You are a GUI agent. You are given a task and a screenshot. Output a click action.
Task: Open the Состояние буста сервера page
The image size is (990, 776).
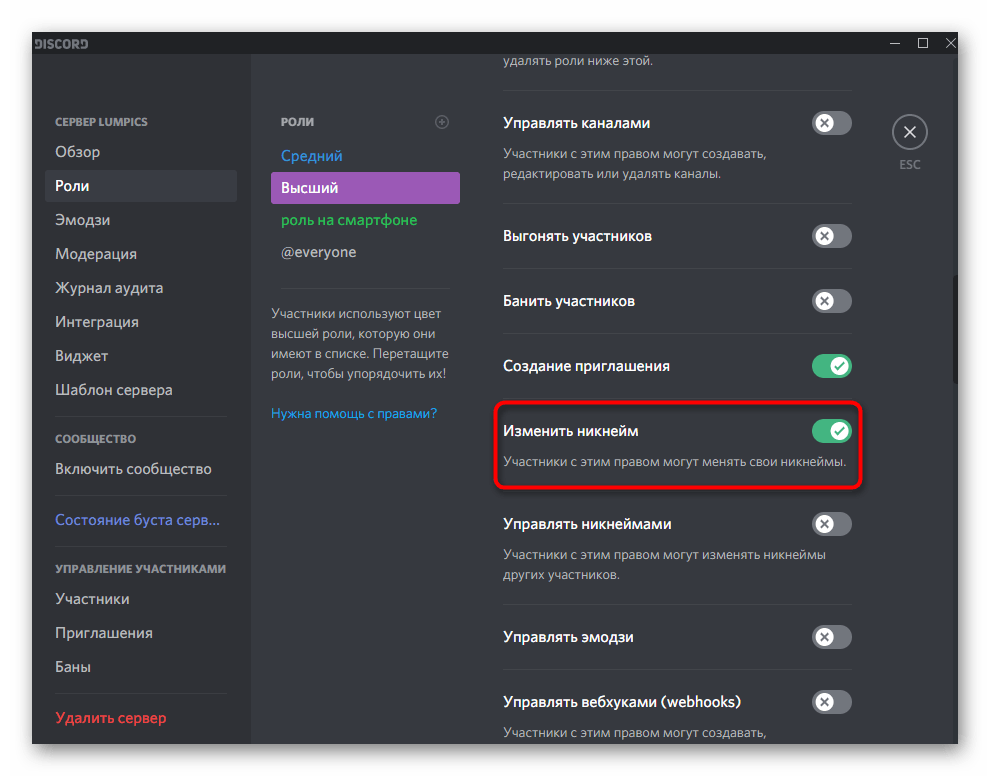pyautogui.click(x=137, y=520)
